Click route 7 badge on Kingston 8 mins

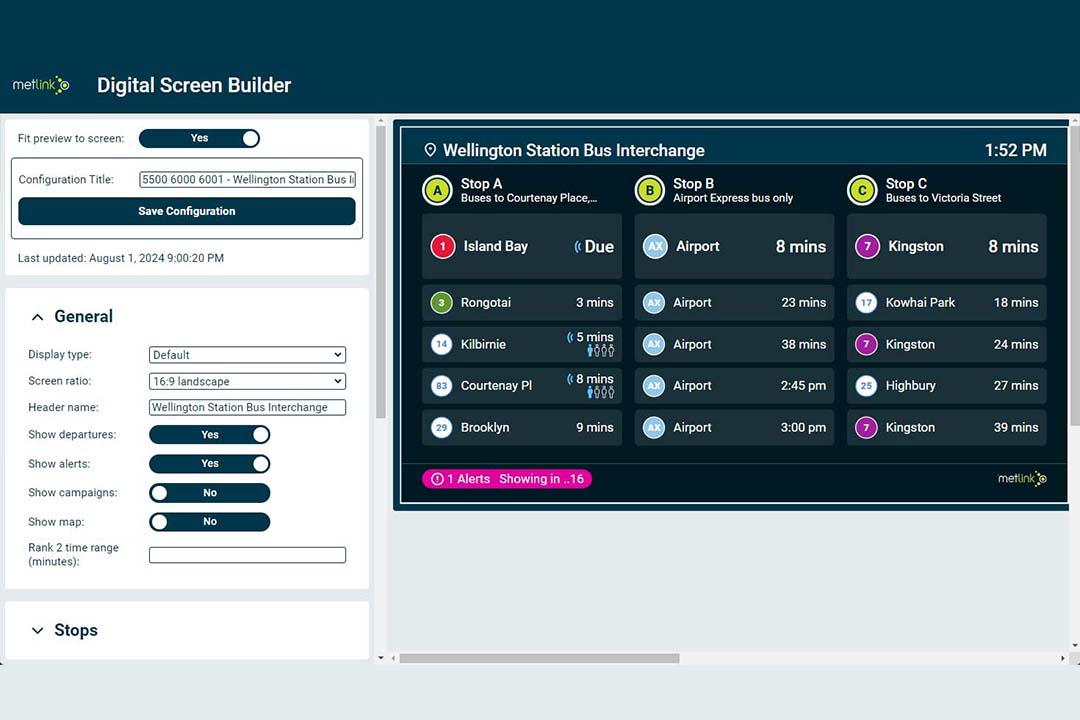pos(867,246)
